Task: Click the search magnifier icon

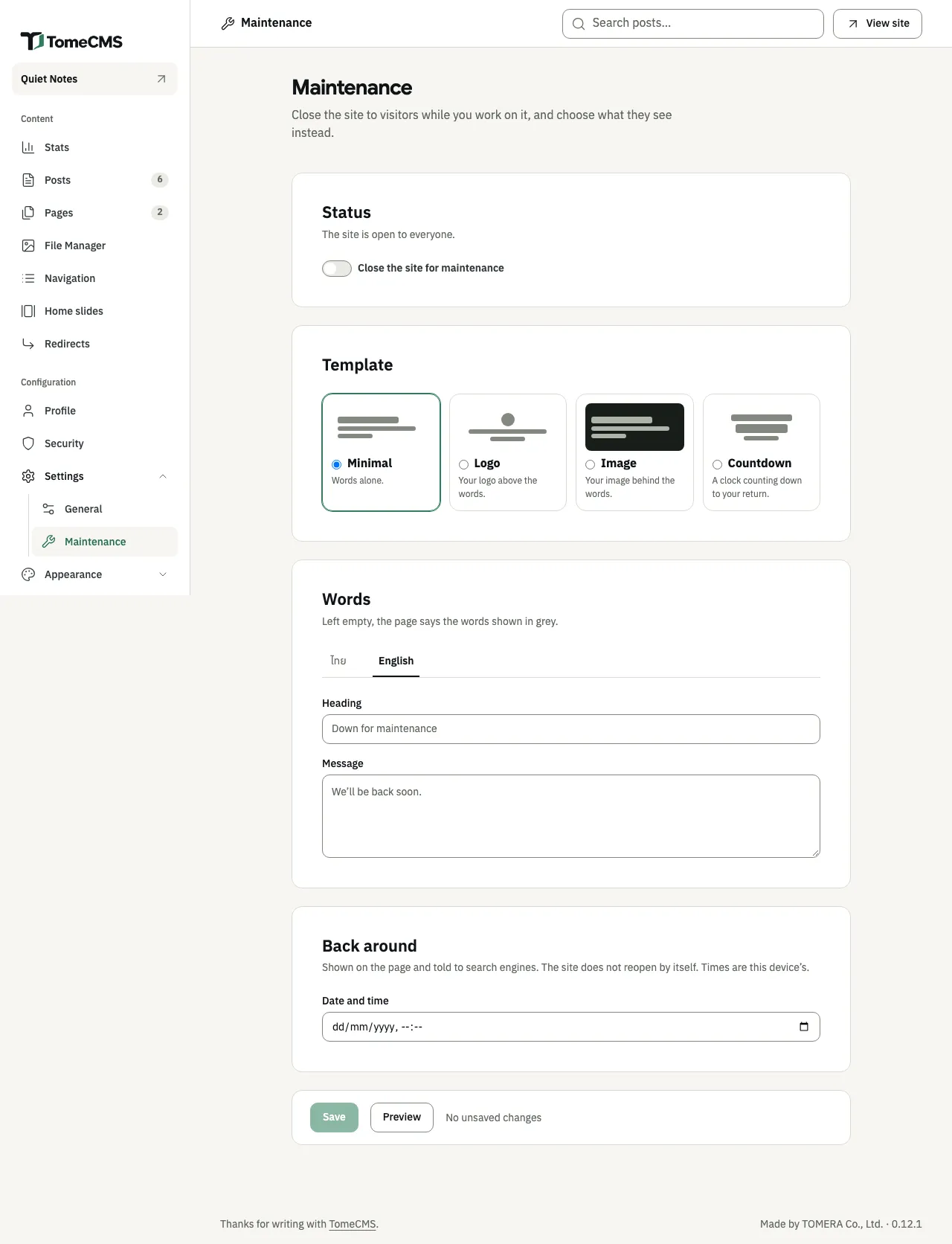Action: pos(578,24)
